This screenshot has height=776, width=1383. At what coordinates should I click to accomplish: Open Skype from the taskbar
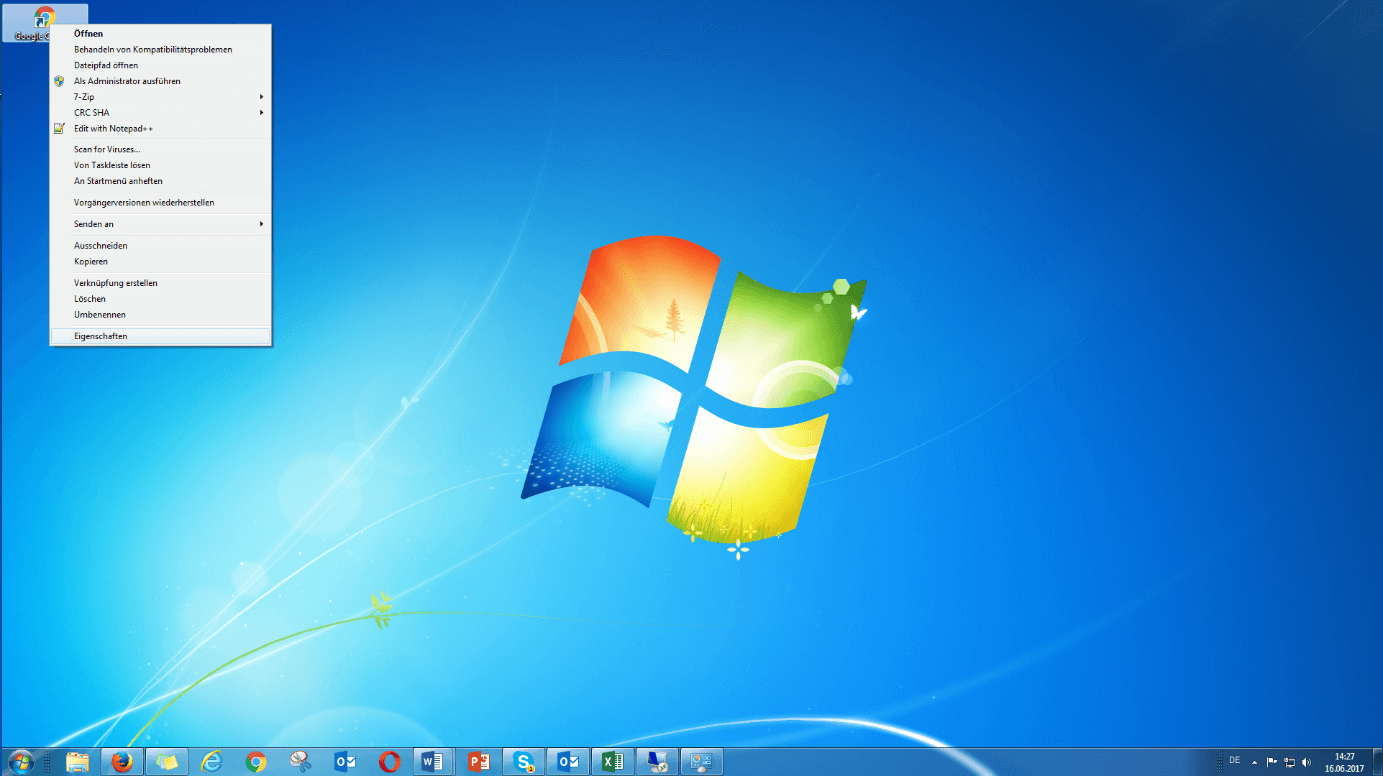523,762
